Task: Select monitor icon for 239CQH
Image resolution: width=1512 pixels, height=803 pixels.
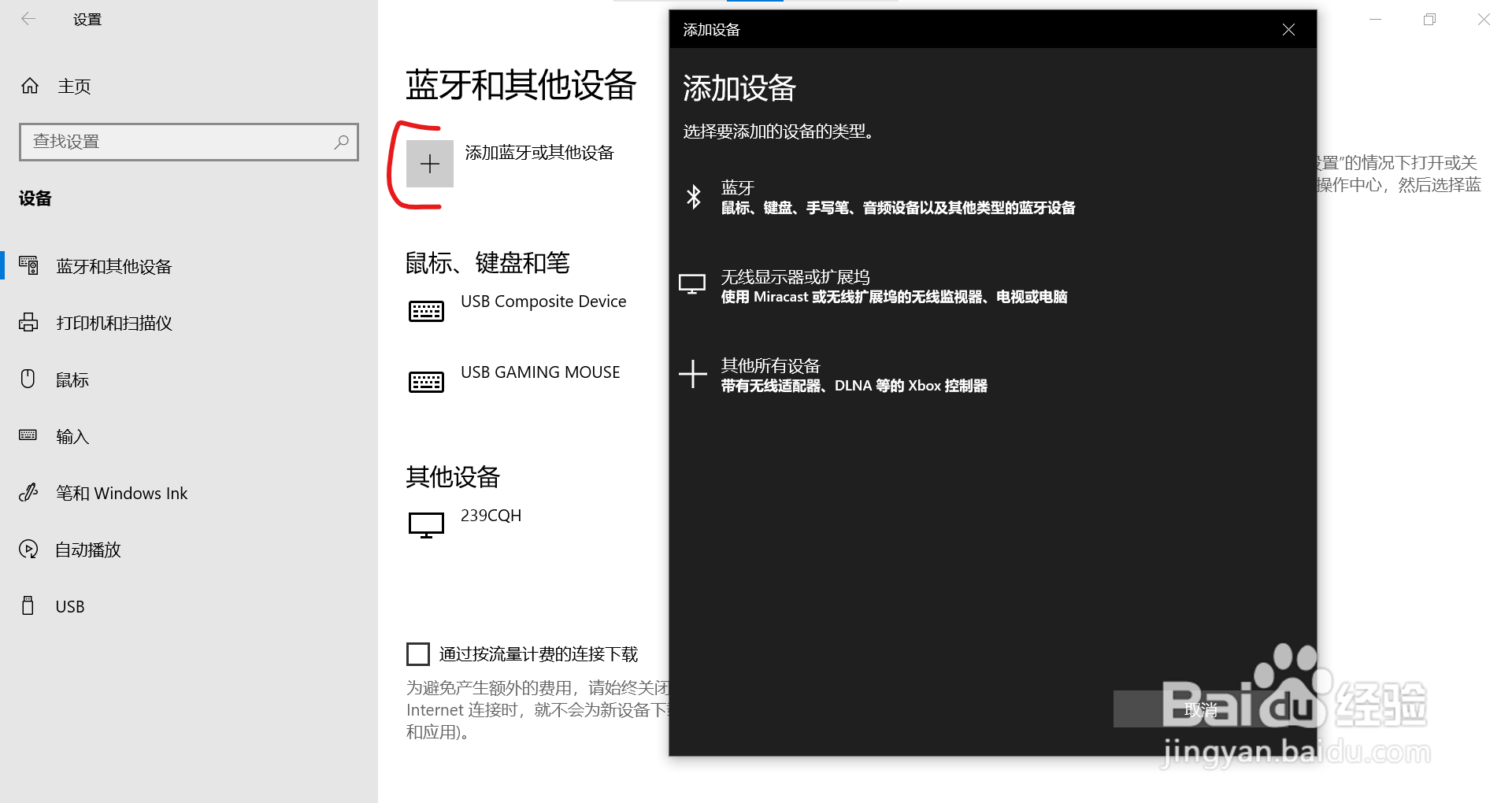Action: (426, 524)
